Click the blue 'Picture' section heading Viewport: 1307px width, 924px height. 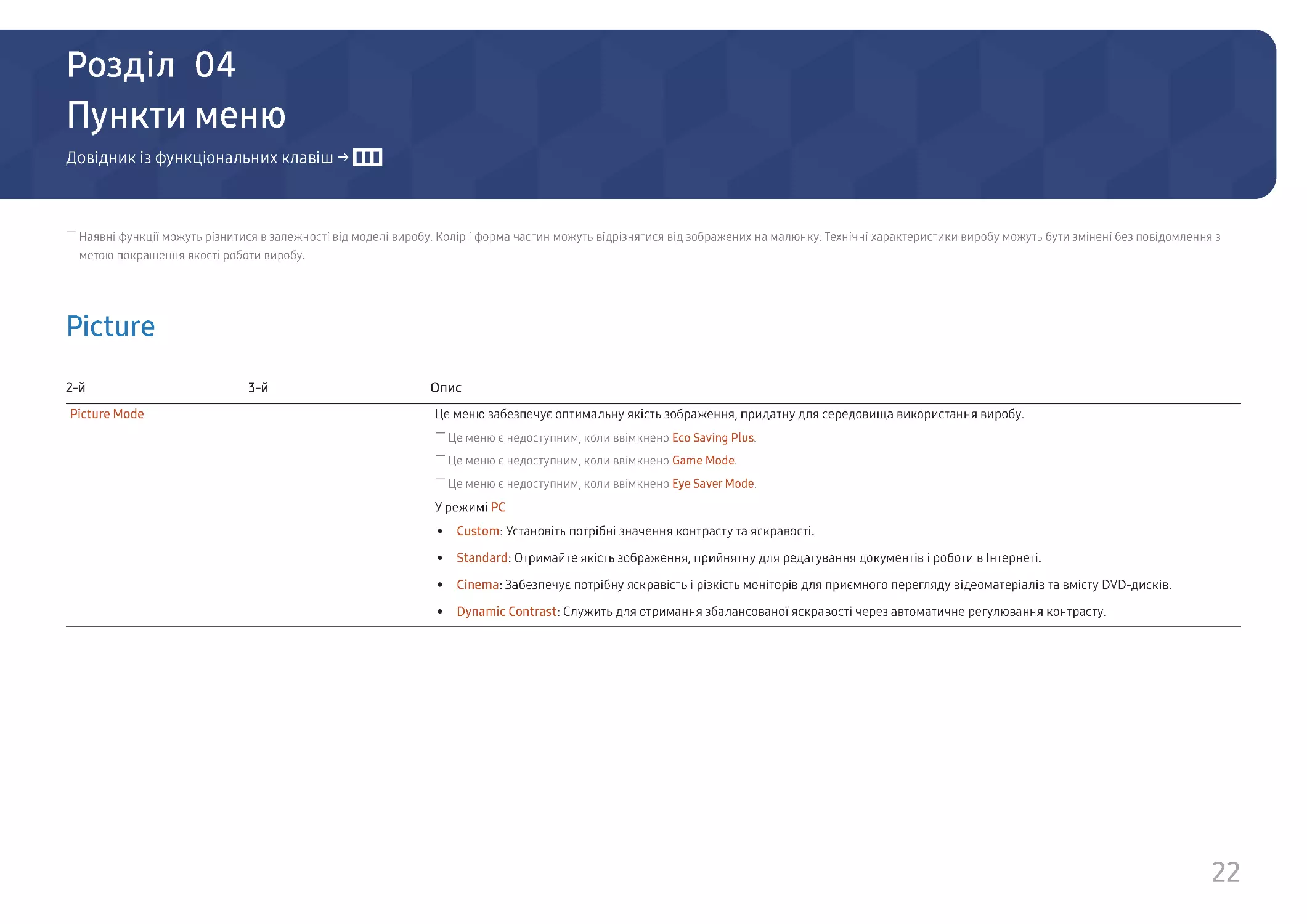click(x=110, y=326)
